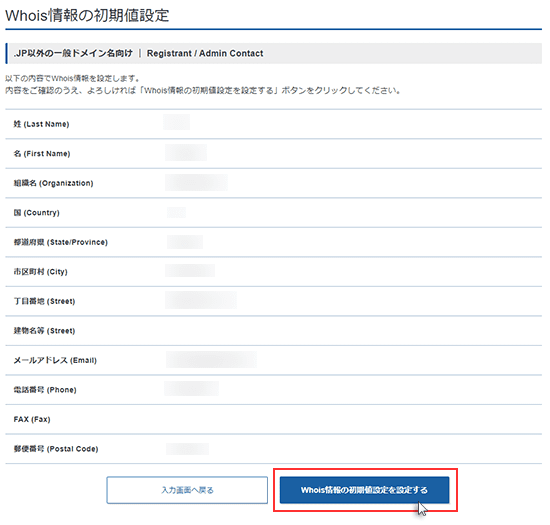Click the section header .JP以外の一般ドメイン名向け
550x525 pixels.
click(x=73, y=53)
